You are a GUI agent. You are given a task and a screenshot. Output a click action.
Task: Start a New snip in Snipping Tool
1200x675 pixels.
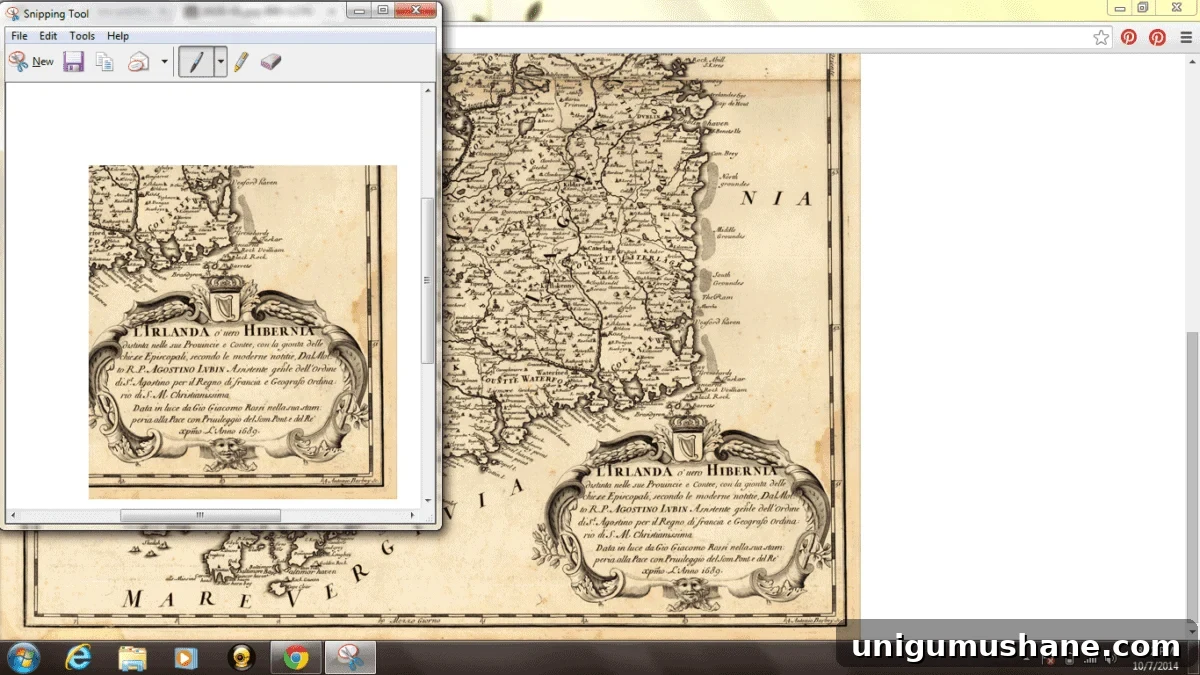[x=31, y=62]
